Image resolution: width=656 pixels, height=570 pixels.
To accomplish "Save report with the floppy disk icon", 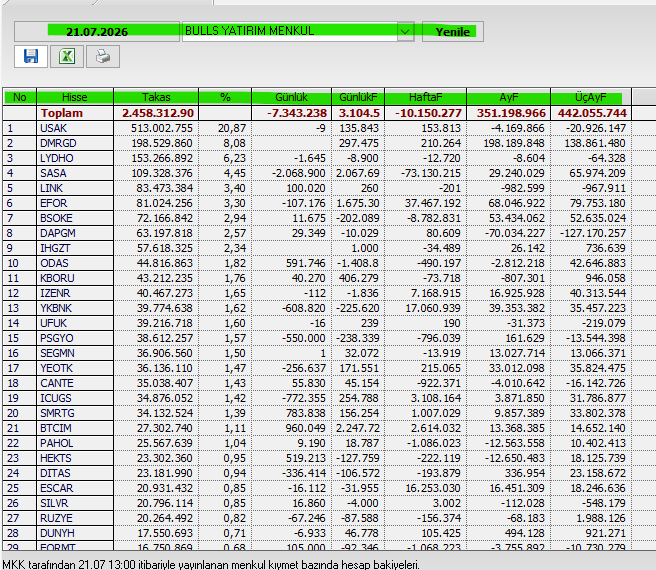I will (x=31, y=56).
